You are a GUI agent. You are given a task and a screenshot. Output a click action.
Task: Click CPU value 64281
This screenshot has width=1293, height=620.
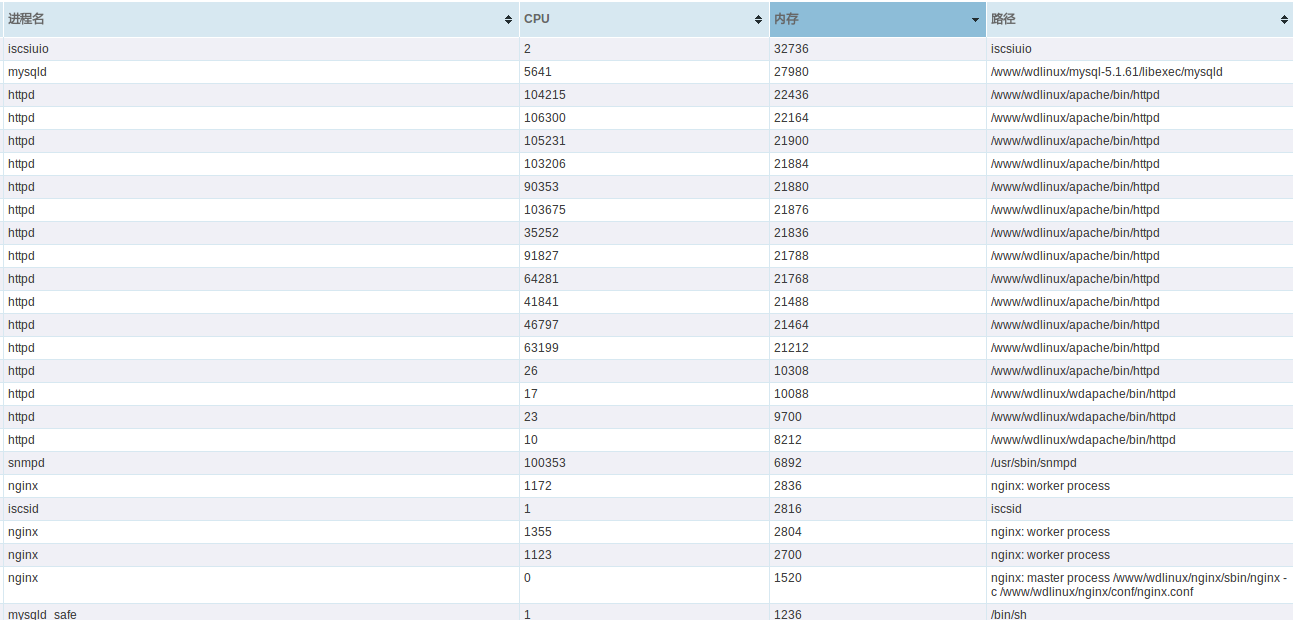click(541, 279)
